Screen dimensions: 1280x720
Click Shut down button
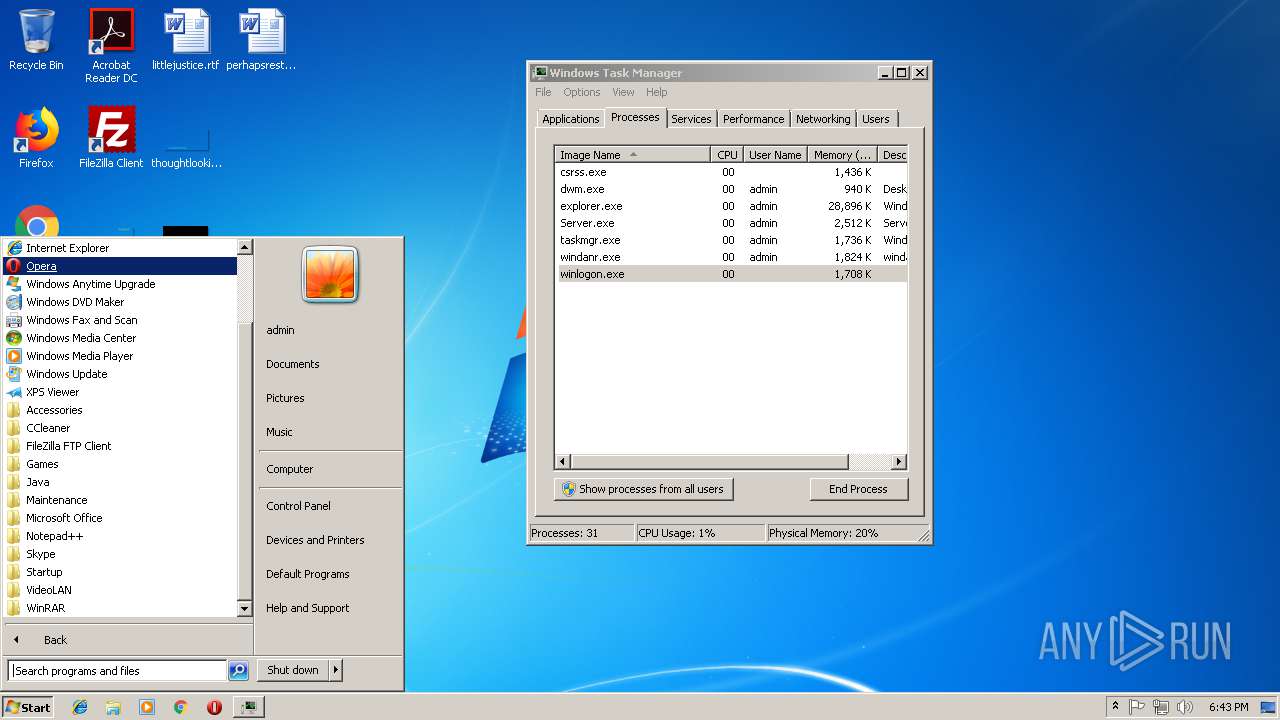click(x=293, y=670)
